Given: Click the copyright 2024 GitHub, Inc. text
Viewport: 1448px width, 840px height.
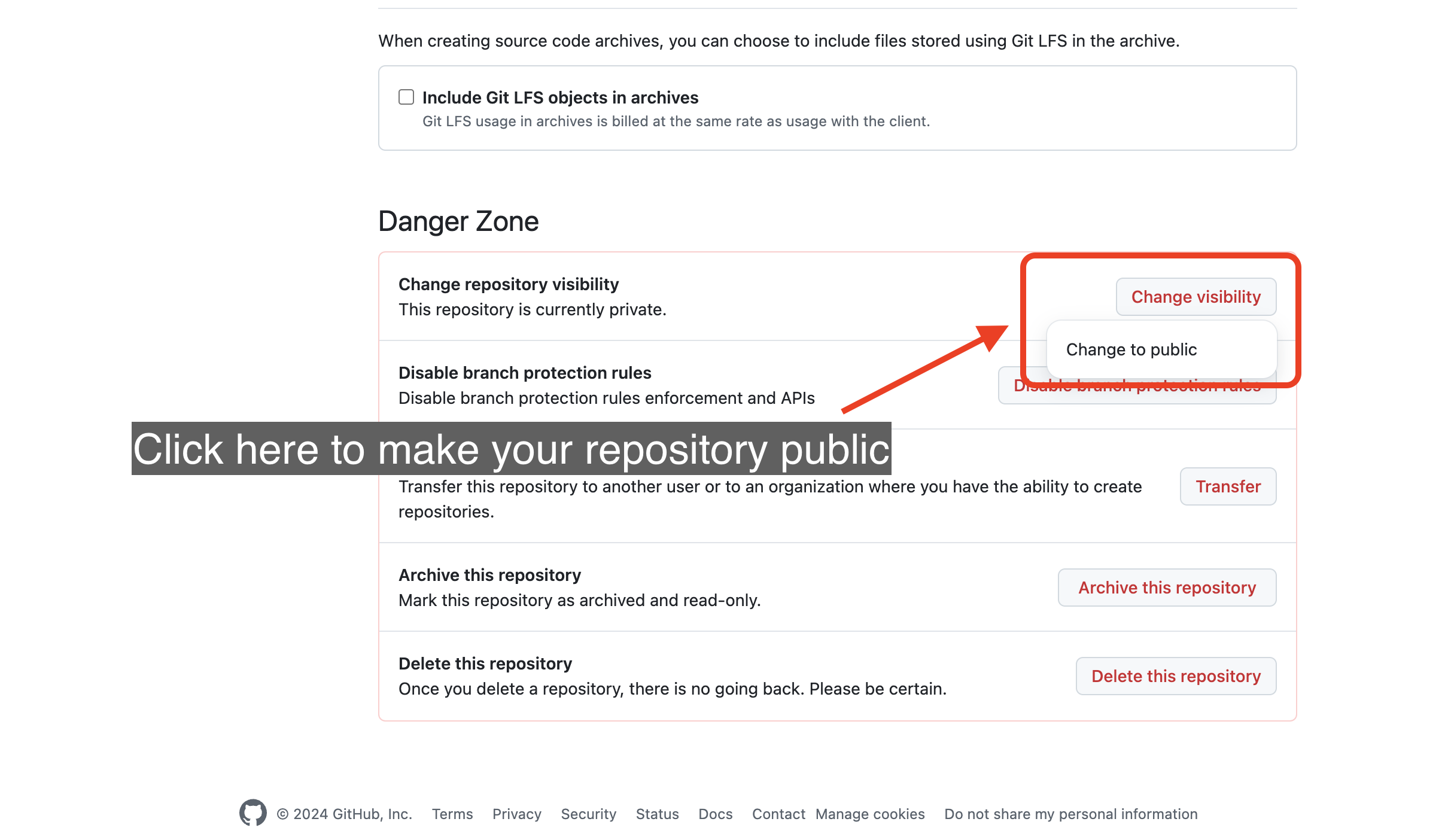Looking at the screenshot, I should tap(345, 814).
